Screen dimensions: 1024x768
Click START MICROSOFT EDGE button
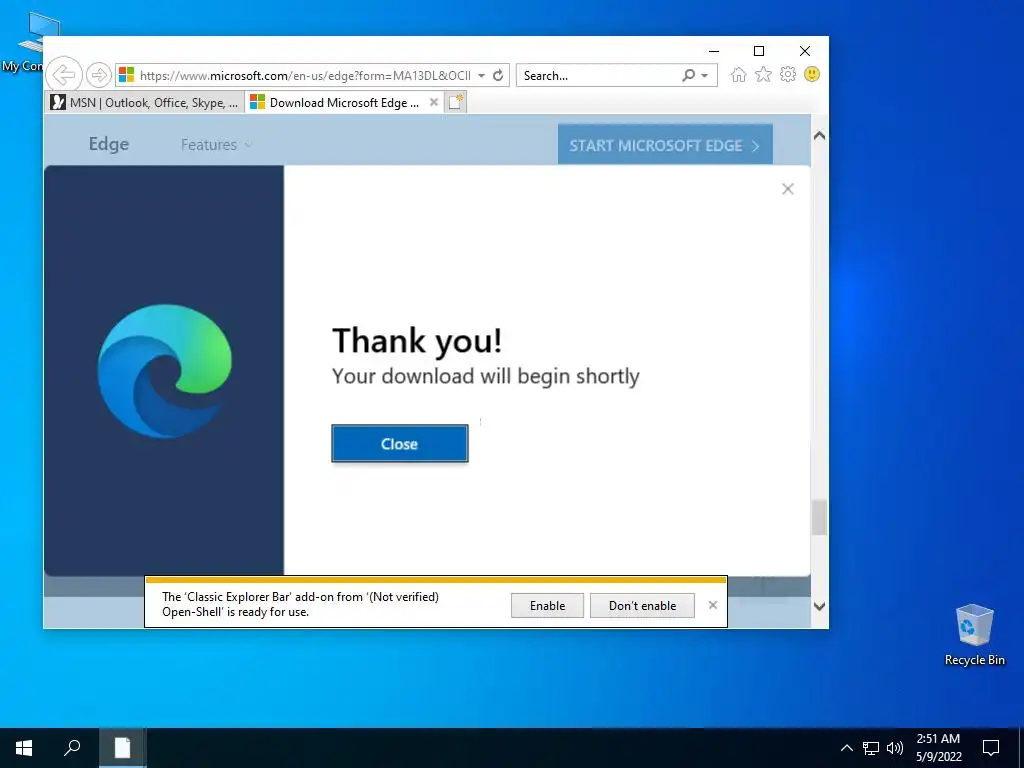click(x=665, y=145)
